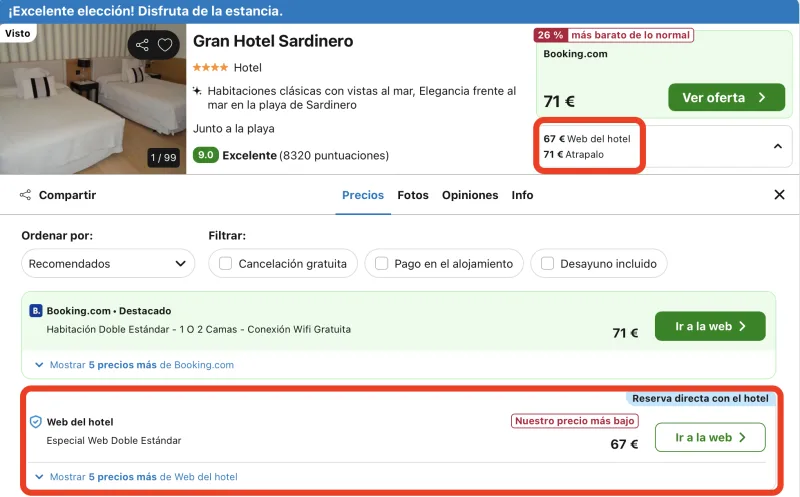Image resolution: width=800 pixels, height=497 pixels.
Task: Click the "Junto a la playa" text
Action: 234,129
